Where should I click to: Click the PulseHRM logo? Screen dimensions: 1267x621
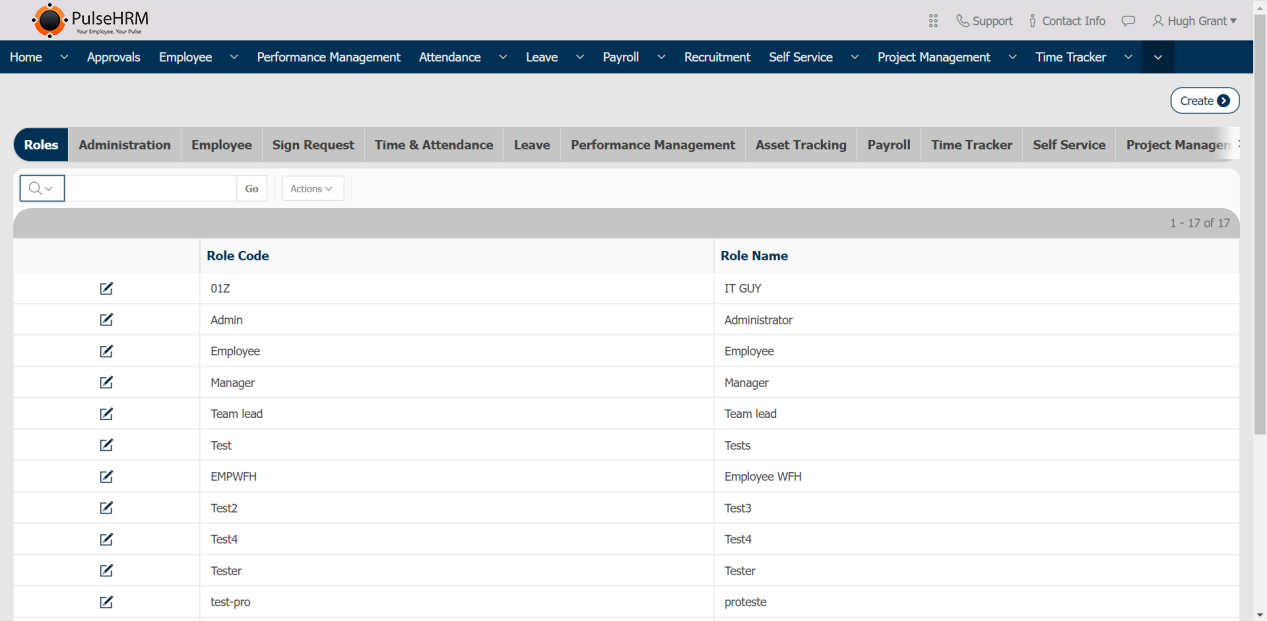90,20
